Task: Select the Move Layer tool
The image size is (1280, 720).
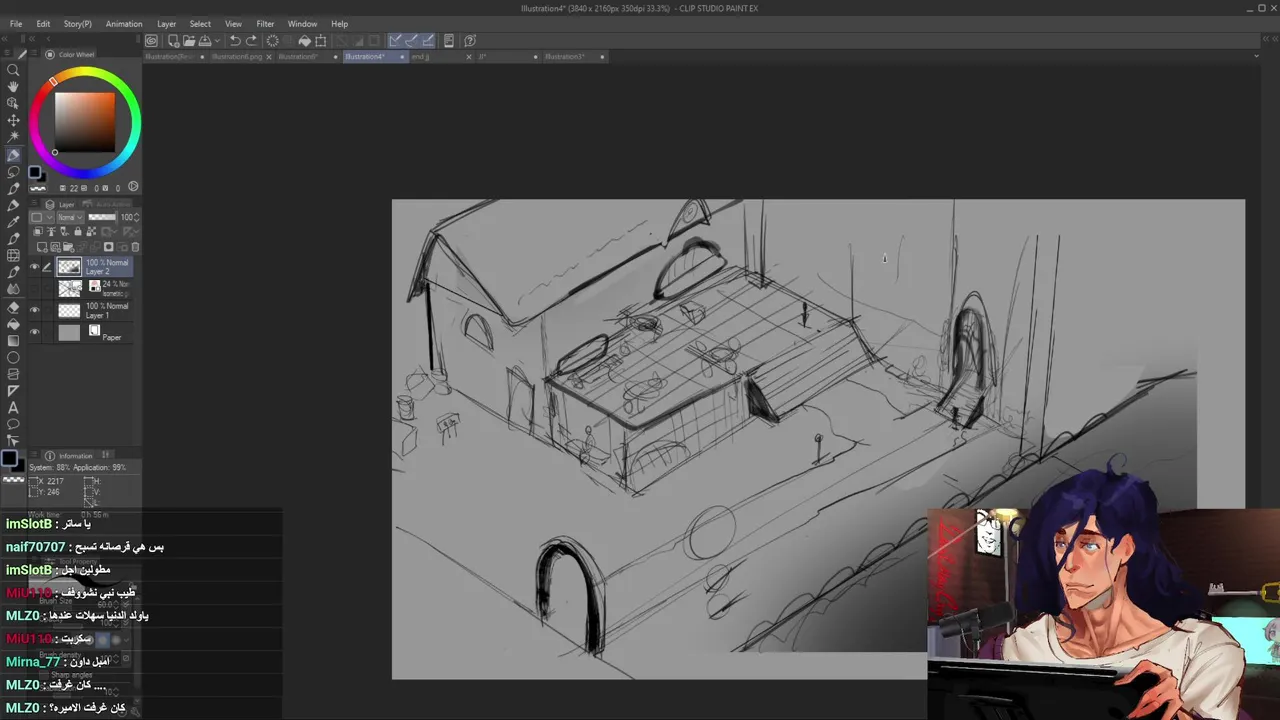Action: coord(13,120)
